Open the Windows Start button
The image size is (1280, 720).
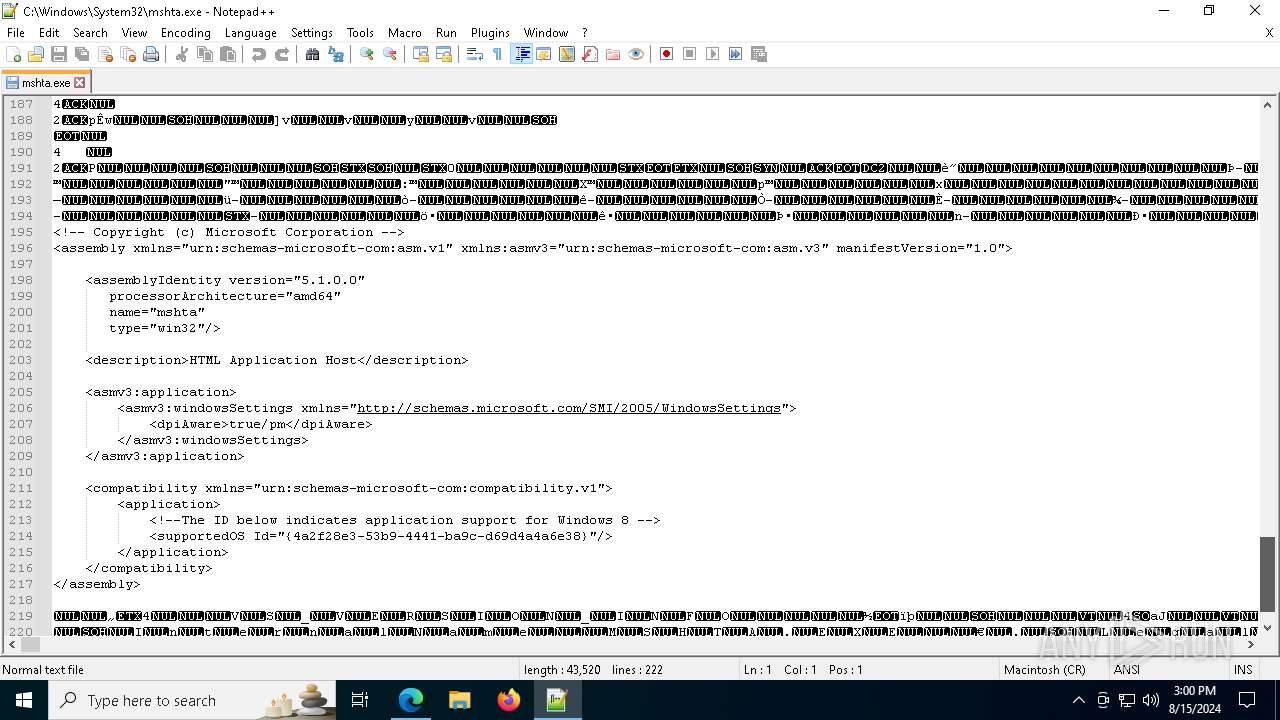pyautogui.click(x=23, y=700)
